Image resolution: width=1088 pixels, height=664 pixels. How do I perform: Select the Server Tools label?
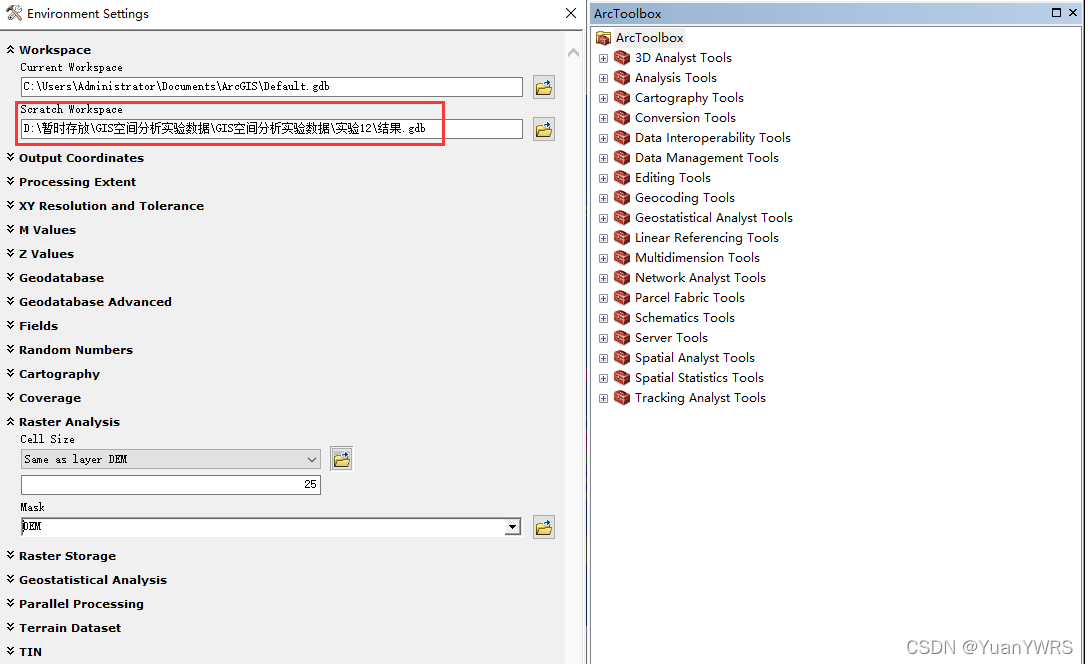pos(671,338)
